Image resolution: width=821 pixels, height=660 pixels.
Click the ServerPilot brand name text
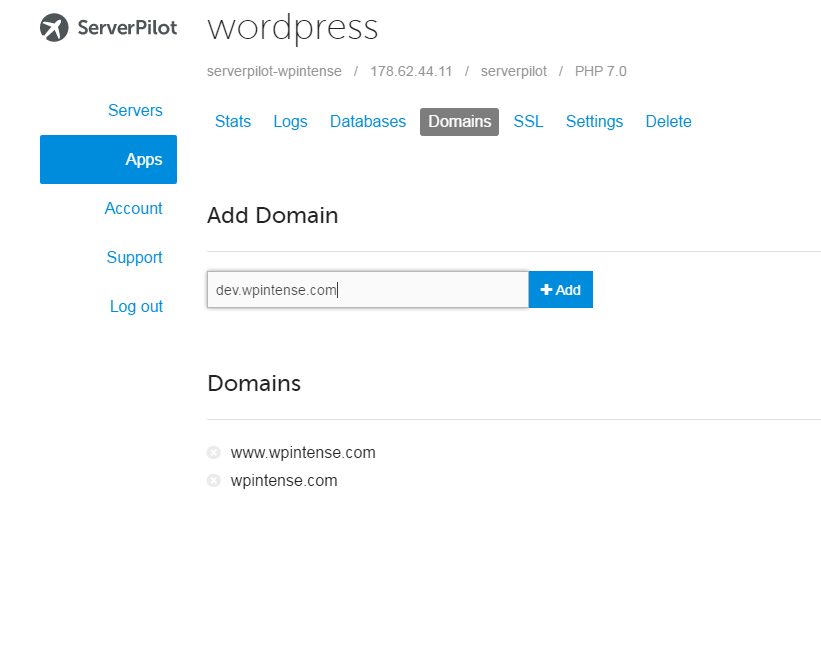127,27
